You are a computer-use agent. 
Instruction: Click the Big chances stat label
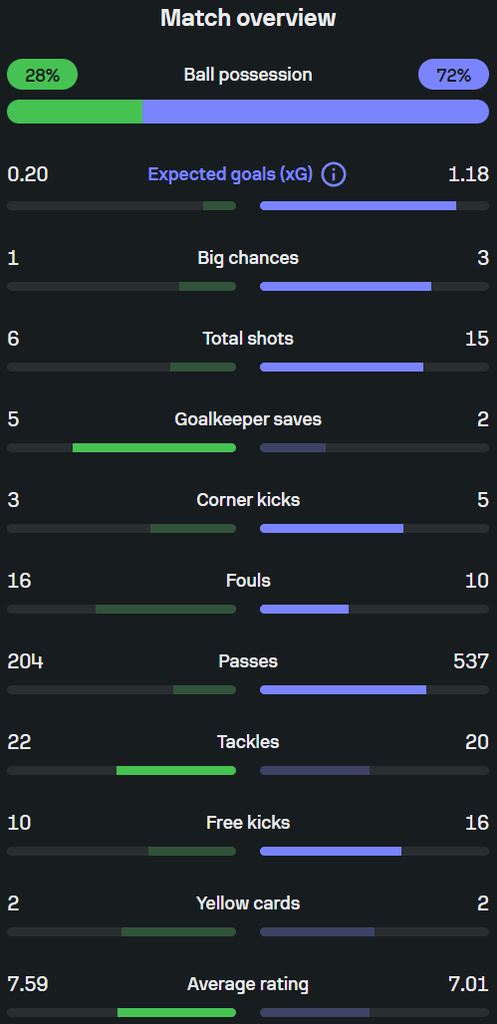[248, 258]
